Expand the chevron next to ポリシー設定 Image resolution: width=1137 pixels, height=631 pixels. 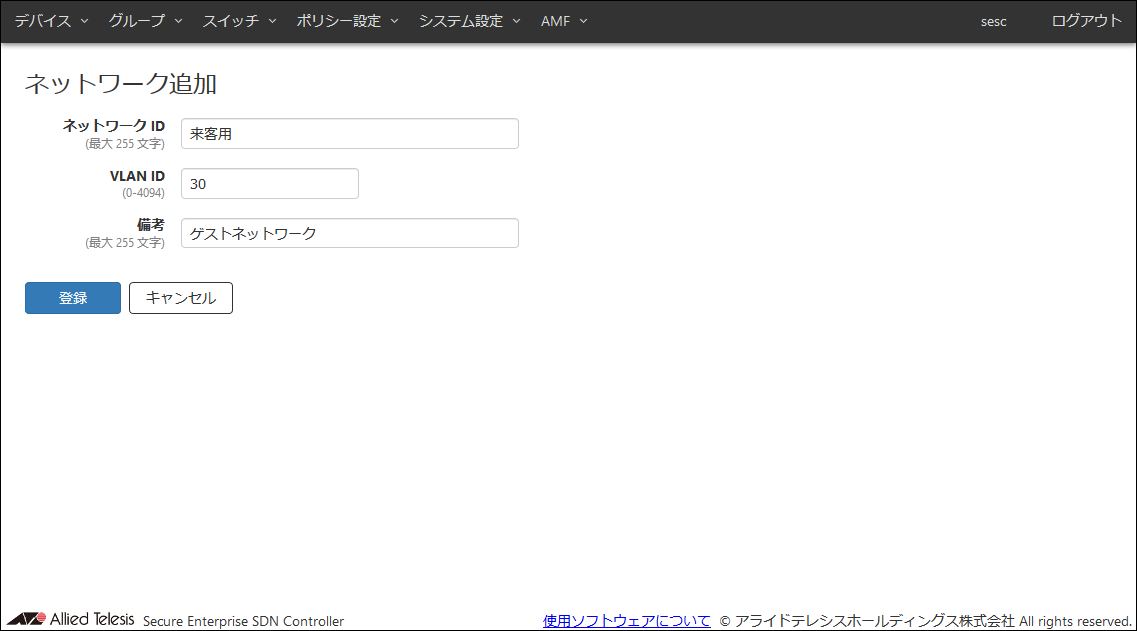tap(394, 21)
